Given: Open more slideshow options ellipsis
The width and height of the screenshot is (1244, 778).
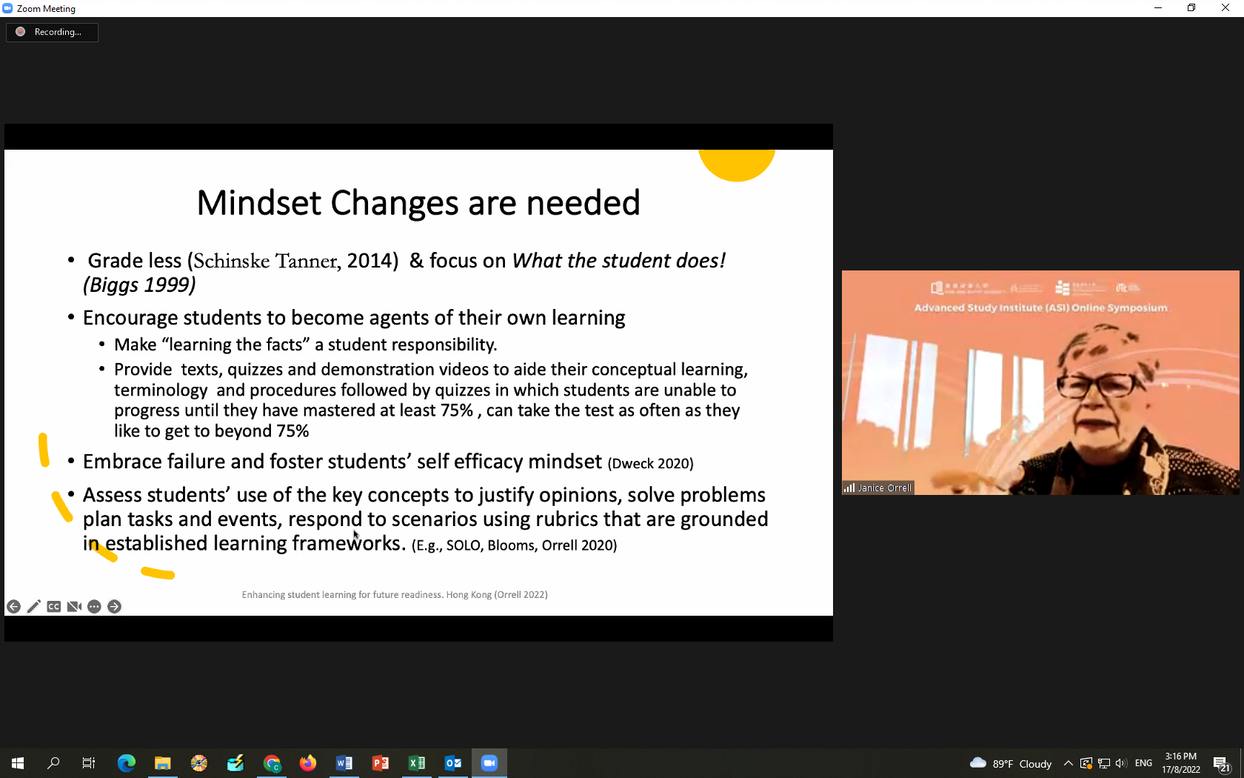Looking at the screenshot, I should click(94, 606).
